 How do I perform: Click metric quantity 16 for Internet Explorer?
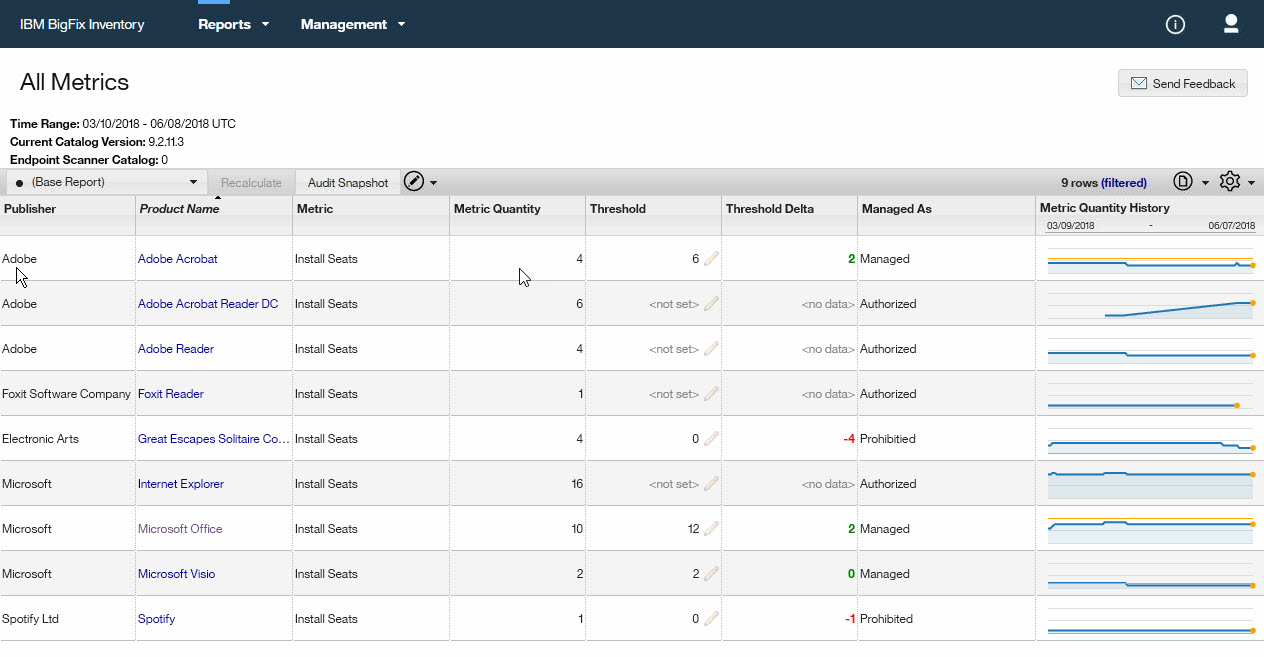[577, 484]
